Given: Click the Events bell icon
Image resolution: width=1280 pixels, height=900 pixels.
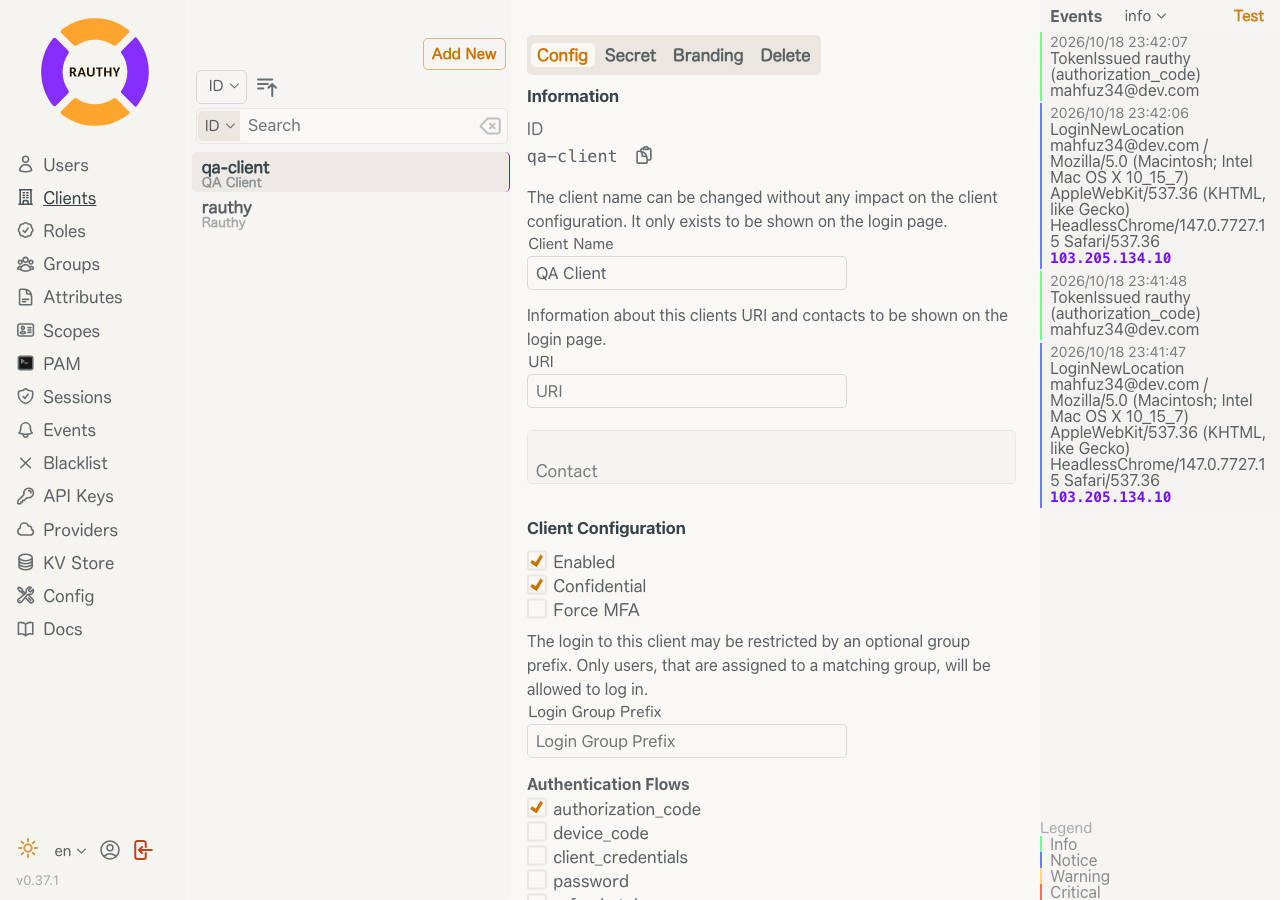Looking at the screenshot, I should (x=26, y=430).
